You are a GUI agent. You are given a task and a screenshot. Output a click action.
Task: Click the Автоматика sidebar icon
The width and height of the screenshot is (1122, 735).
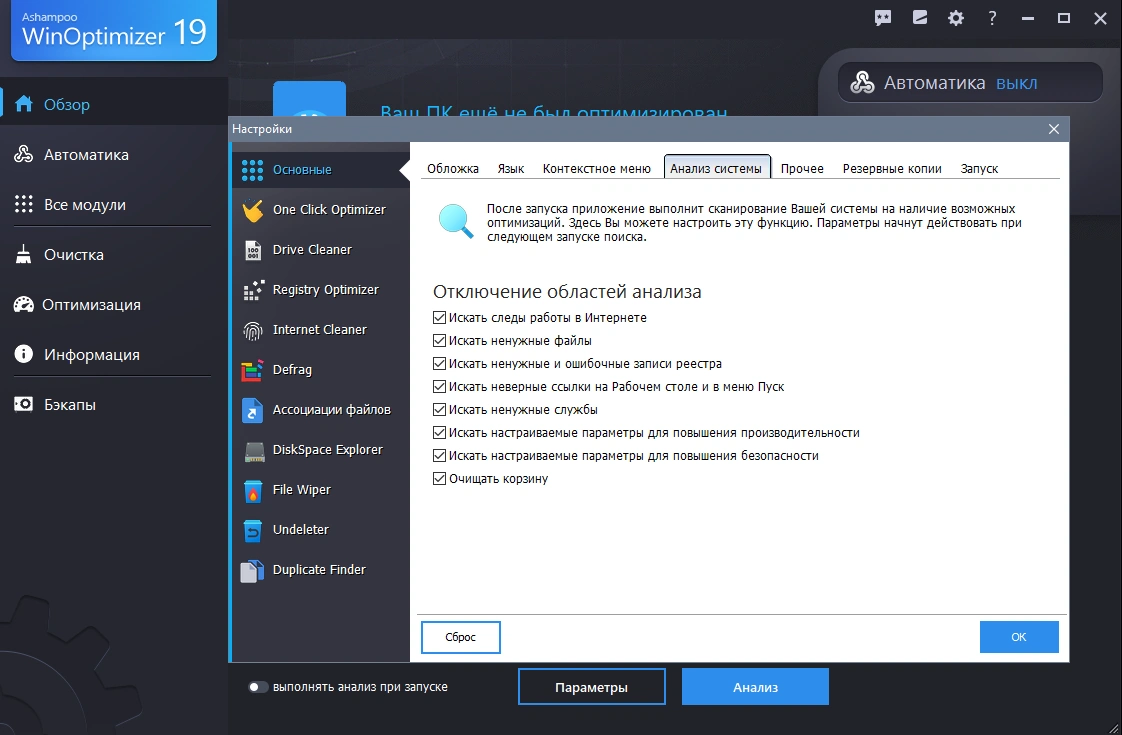pyautogui.click(x=24, y=154)
